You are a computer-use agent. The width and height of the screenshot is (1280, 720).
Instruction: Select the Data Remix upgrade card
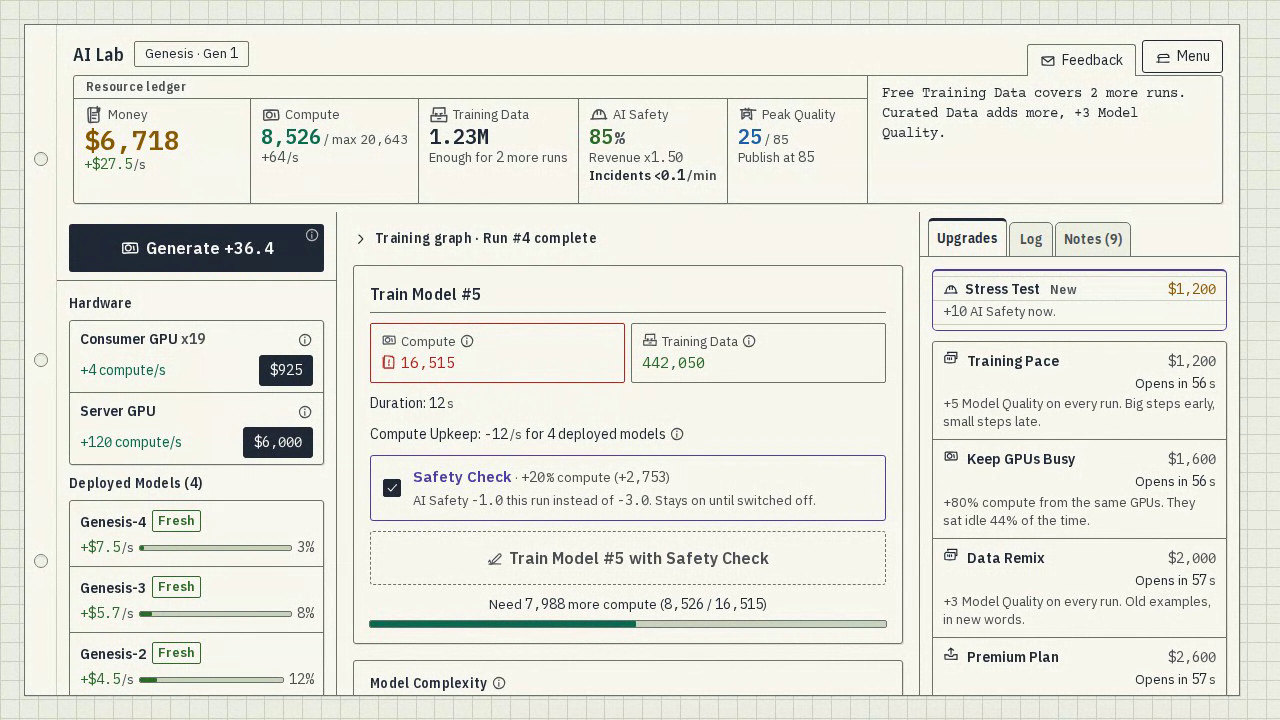(1079, 589)
